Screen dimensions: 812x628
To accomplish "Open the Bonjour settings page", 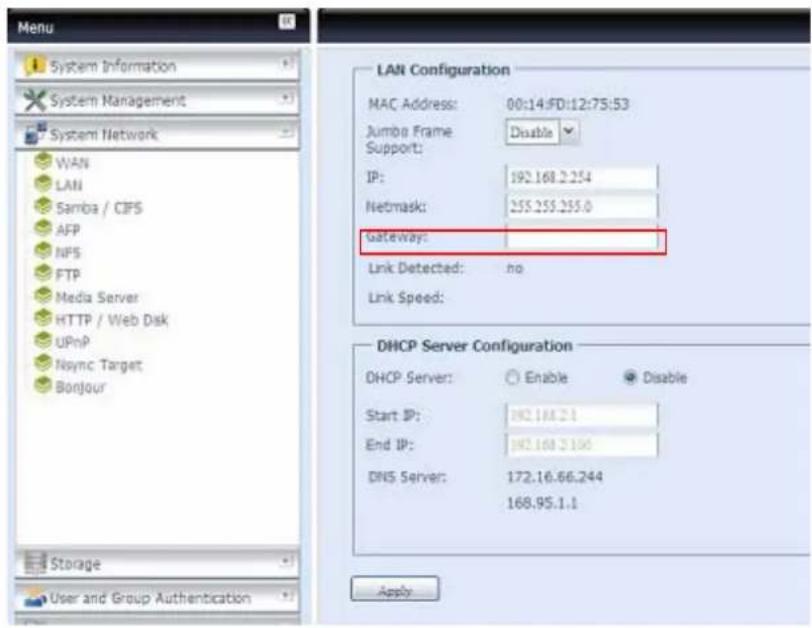I will 81,387.
